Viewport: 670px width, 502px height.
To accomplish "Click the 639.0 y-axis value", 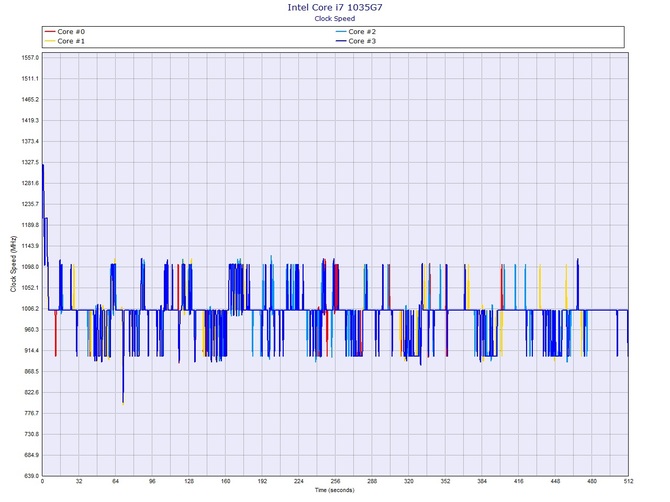I will [x=31, y=476].
